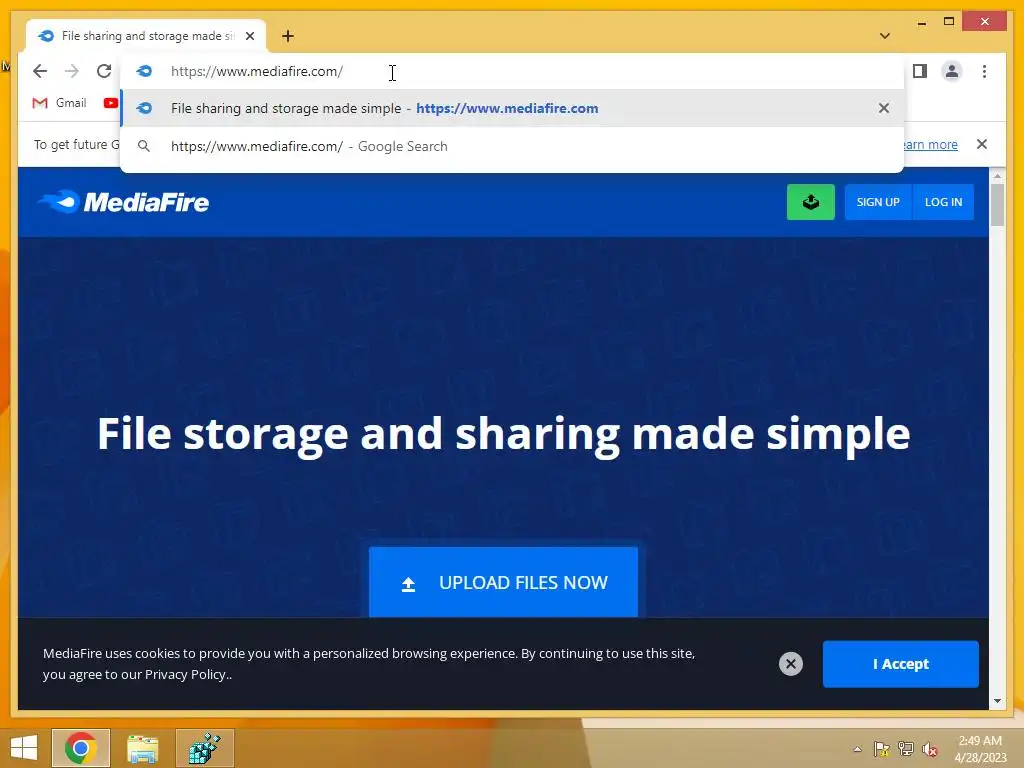Remove the mediafire.com suggestion with its X
The width and height of the screenshot is (1024, 768).
coord(884,108)
